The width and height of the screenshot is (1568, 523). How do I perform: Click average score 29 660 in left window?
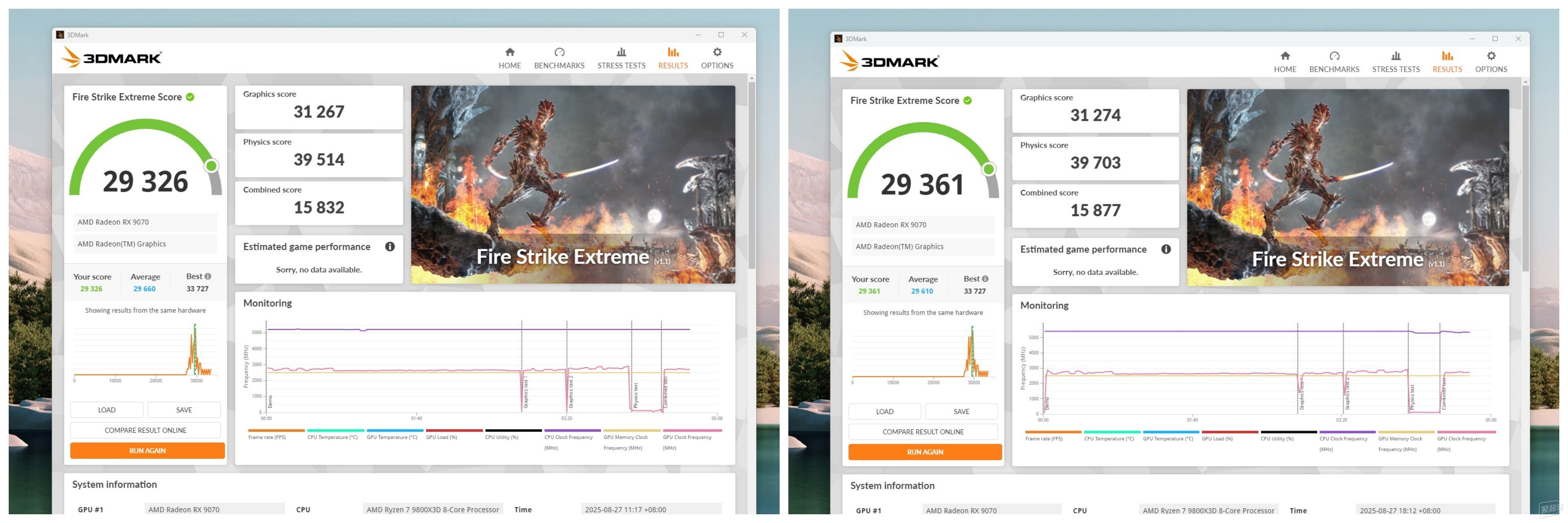coord(144,289)
